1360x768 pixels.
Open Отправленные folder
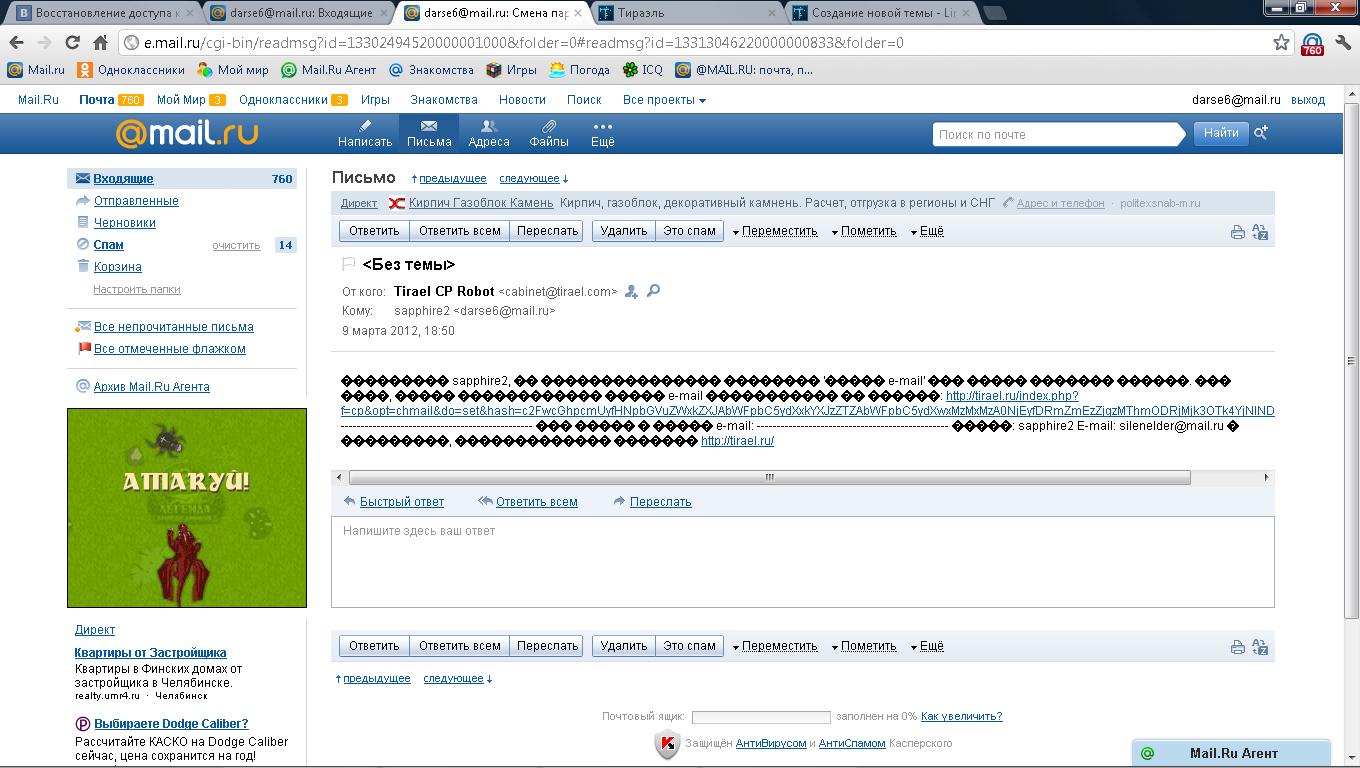coord(136,201)
